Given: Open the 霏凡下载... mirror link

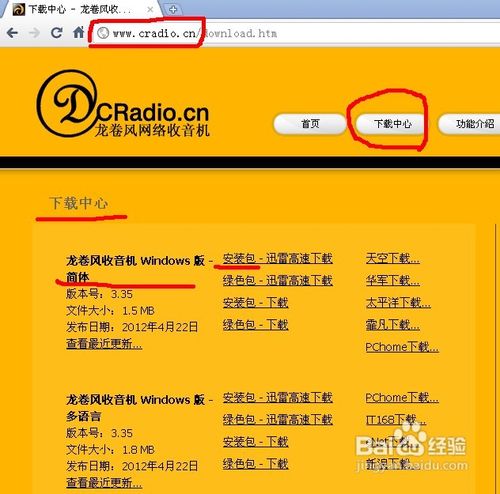Looking at the screenshot, I should point(392,325).
